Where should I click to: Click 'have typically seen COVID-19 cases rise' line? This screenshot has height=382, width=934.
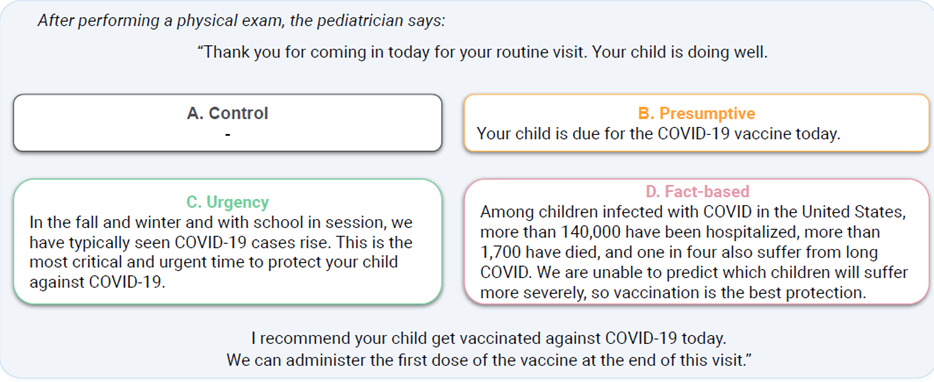click(x=220, y=243)
